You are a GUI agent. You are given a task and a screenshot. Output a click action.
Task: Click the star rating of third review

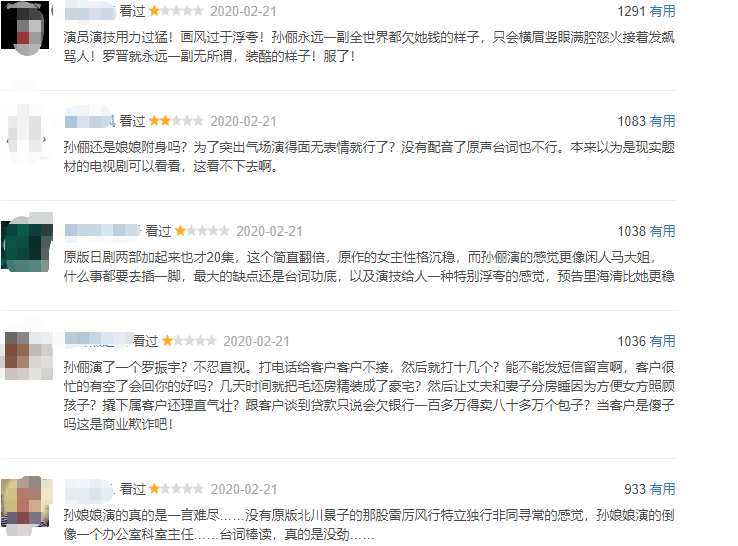click(202, 231)
